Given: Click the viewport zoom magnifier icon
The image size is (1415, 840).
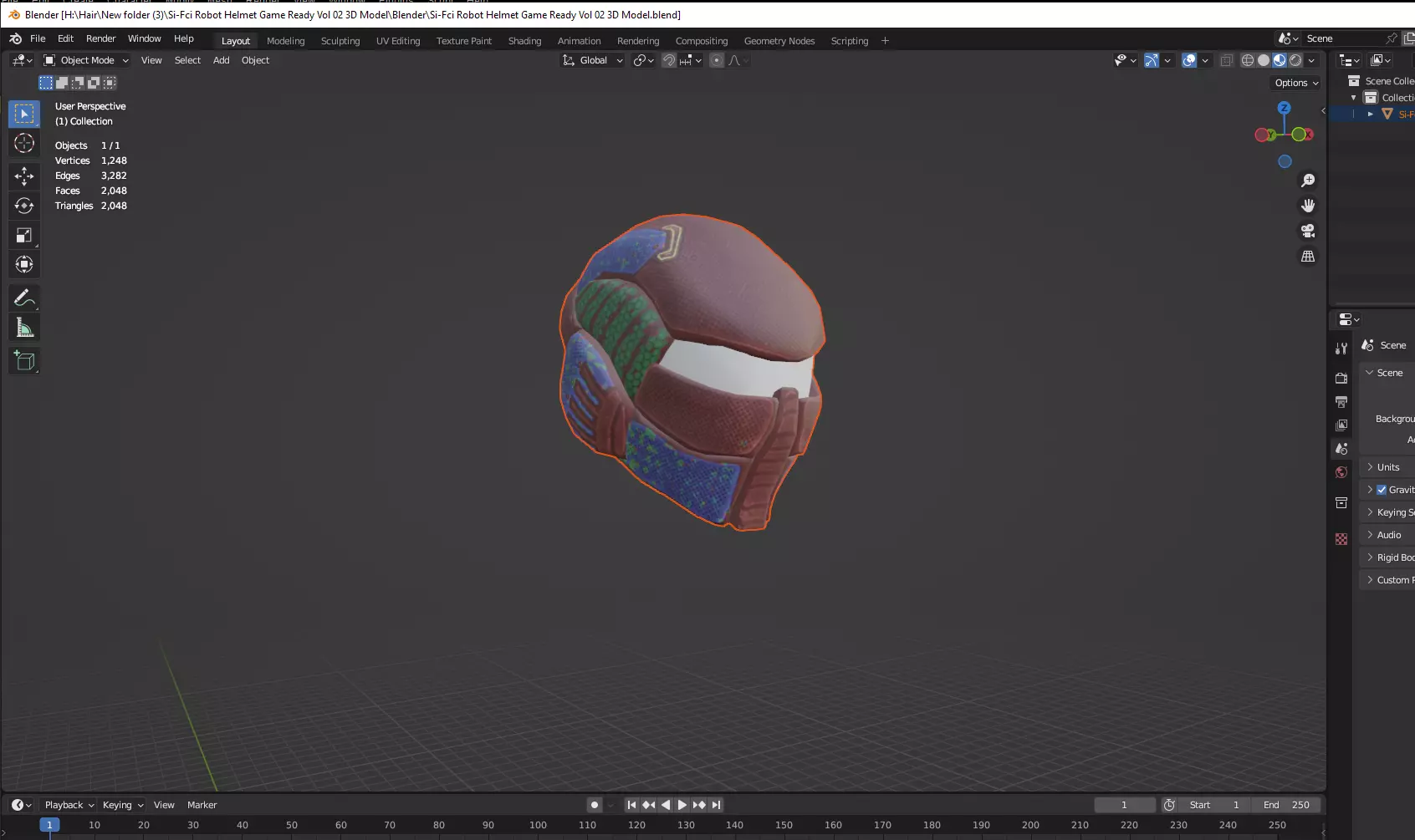Looking at the screenshot, I should coord(1308,181).
